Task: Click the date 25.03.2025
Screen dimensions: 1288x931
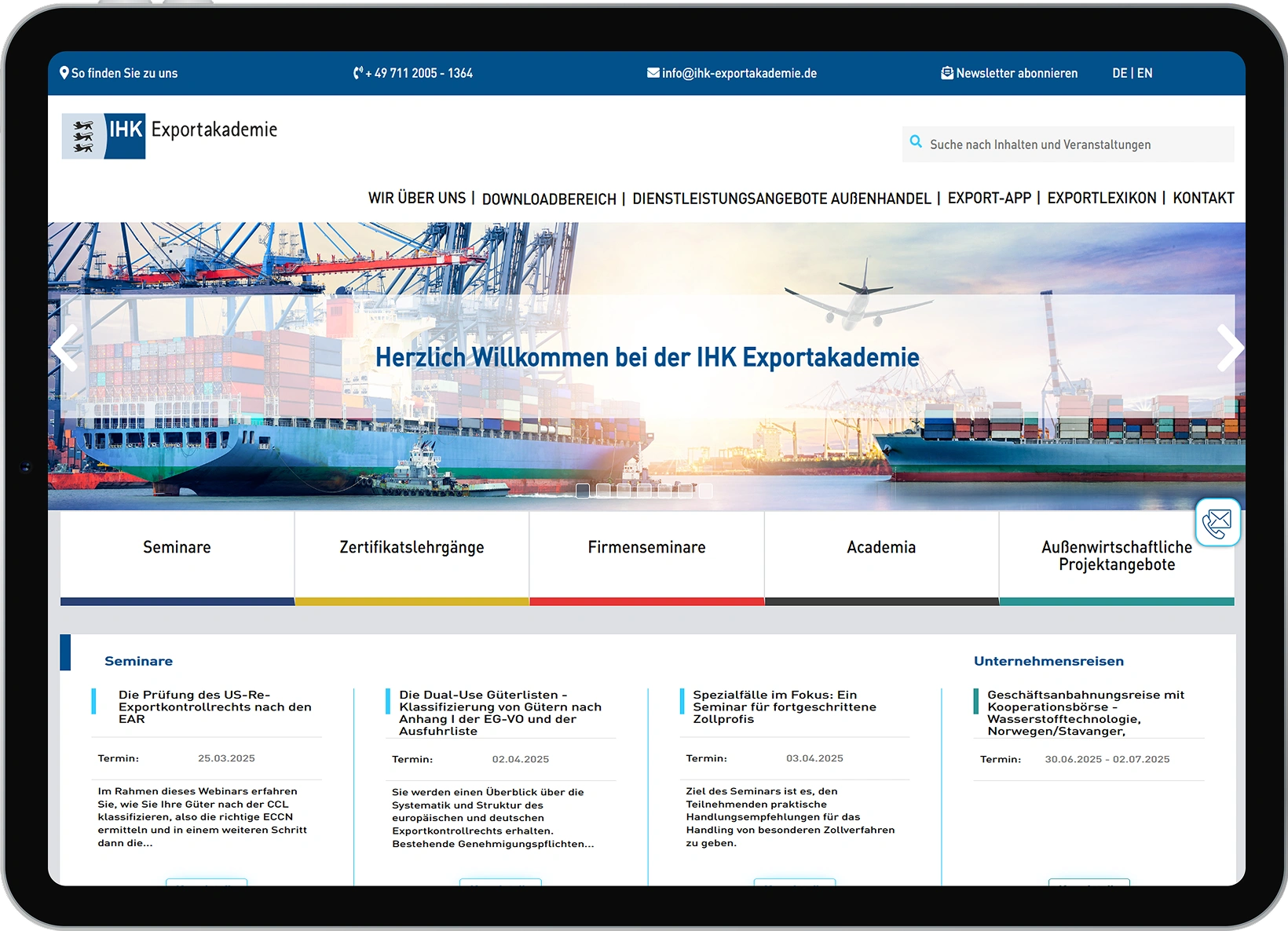Action: click(226, 758)
